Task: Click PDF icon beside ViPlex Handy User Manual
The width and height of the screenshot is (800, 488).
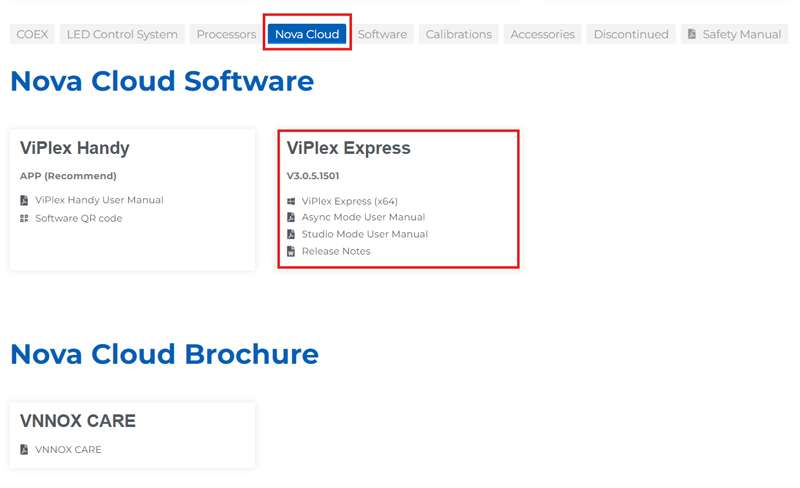Action: (24, 200)
